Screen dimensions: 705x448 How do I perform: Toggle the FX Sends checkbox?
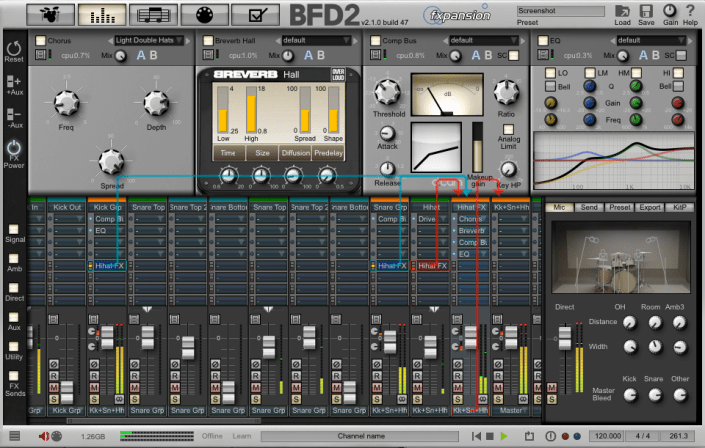[13, 375]
